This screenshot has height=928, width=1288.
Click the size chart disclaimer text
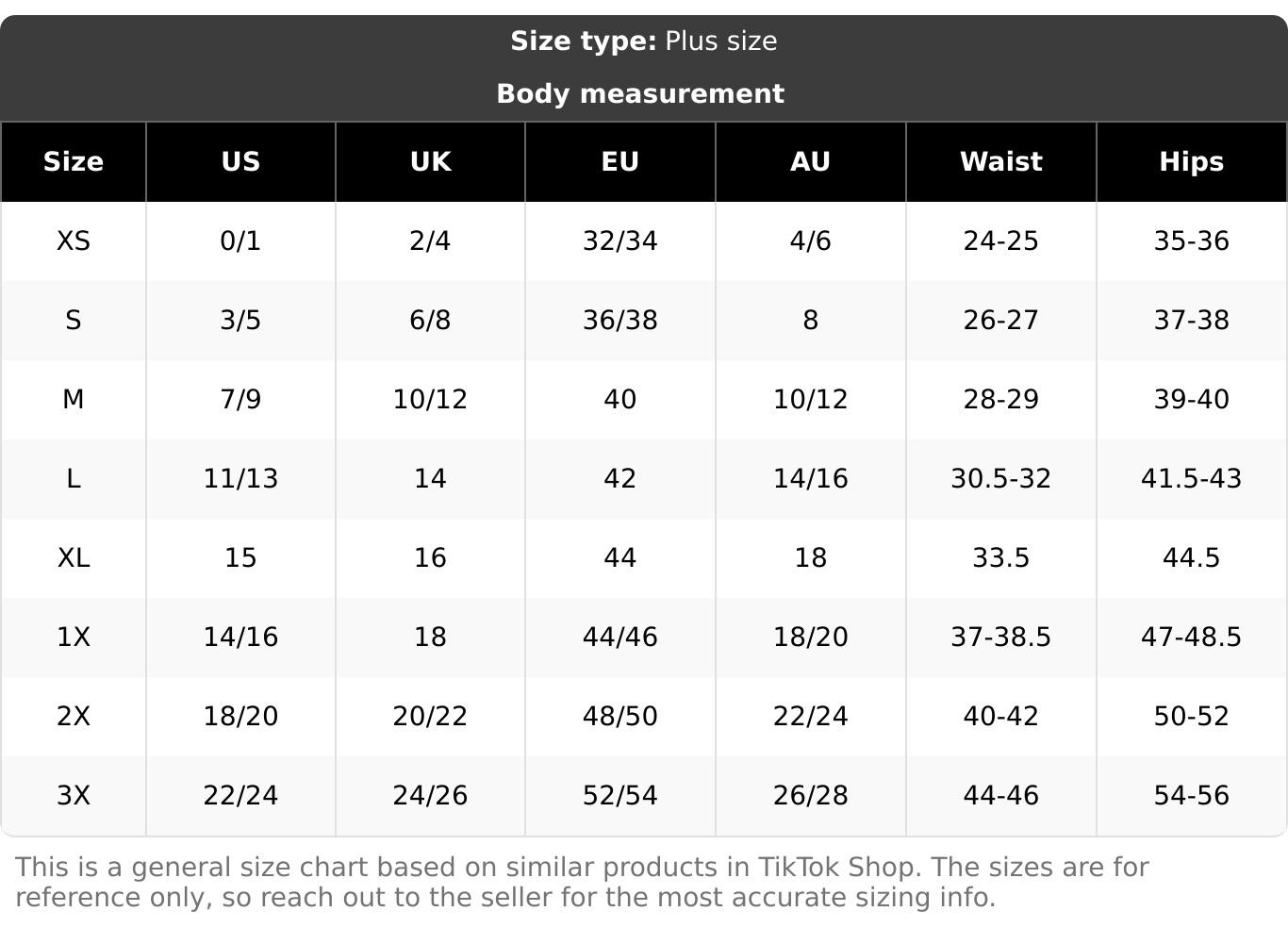[x=582, y=882]
